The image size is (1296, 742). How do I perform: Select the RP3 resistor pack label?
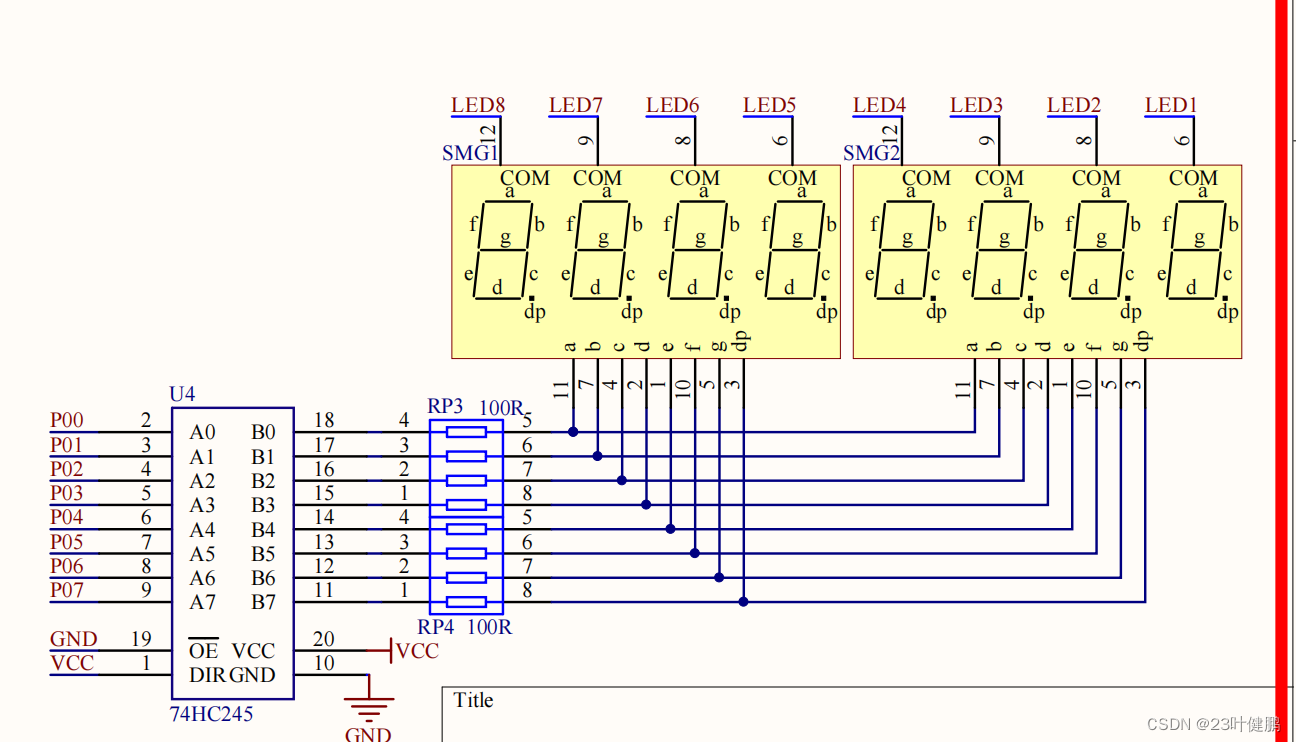click(x=445, y=407)
